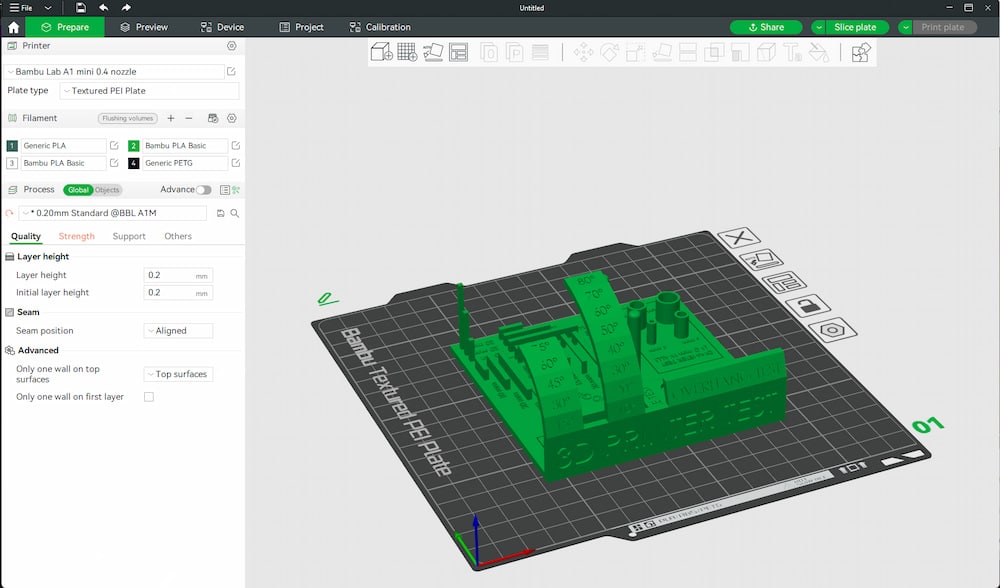Open the File menu

(21, 8)
